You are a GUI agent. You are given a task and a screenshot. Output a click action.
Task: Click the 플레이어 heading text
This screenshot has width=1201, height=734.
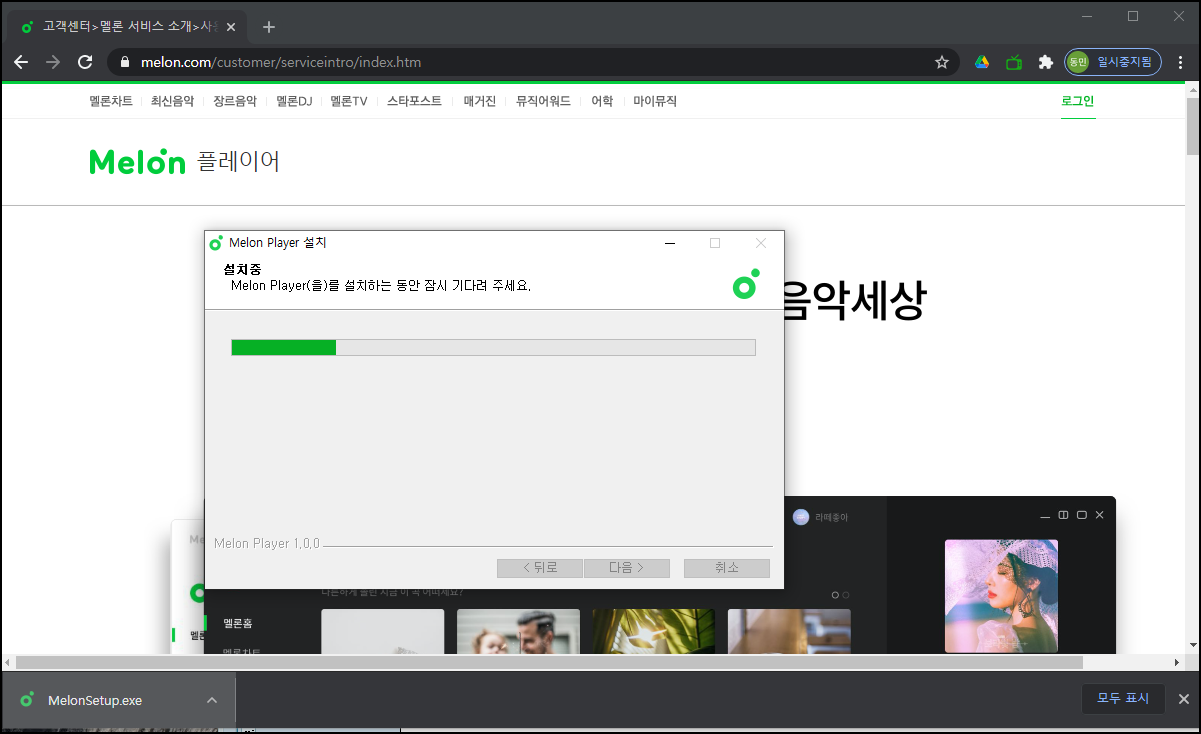[238, 161]
